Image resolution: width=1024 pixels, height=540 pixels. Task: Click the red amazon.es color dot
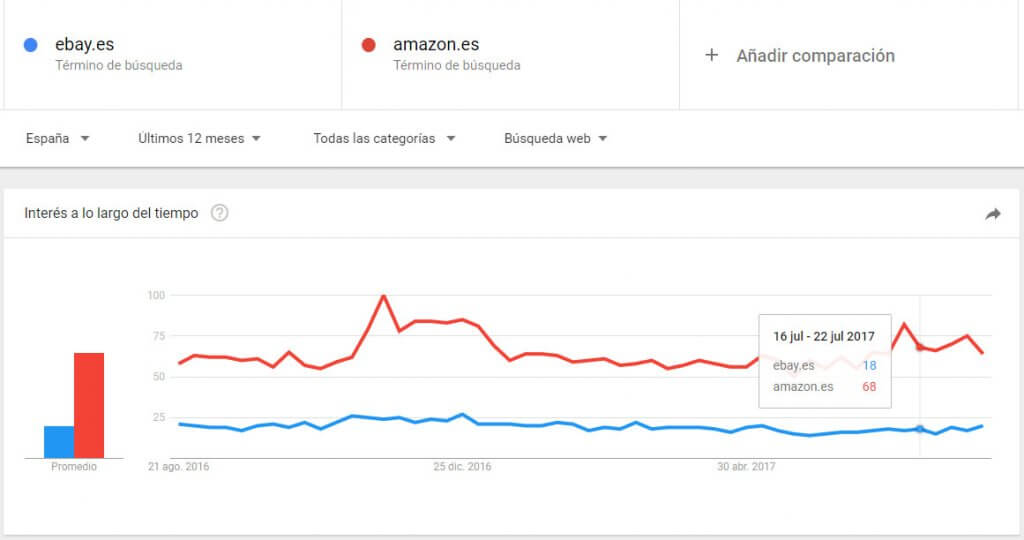[x=369, y=45]
